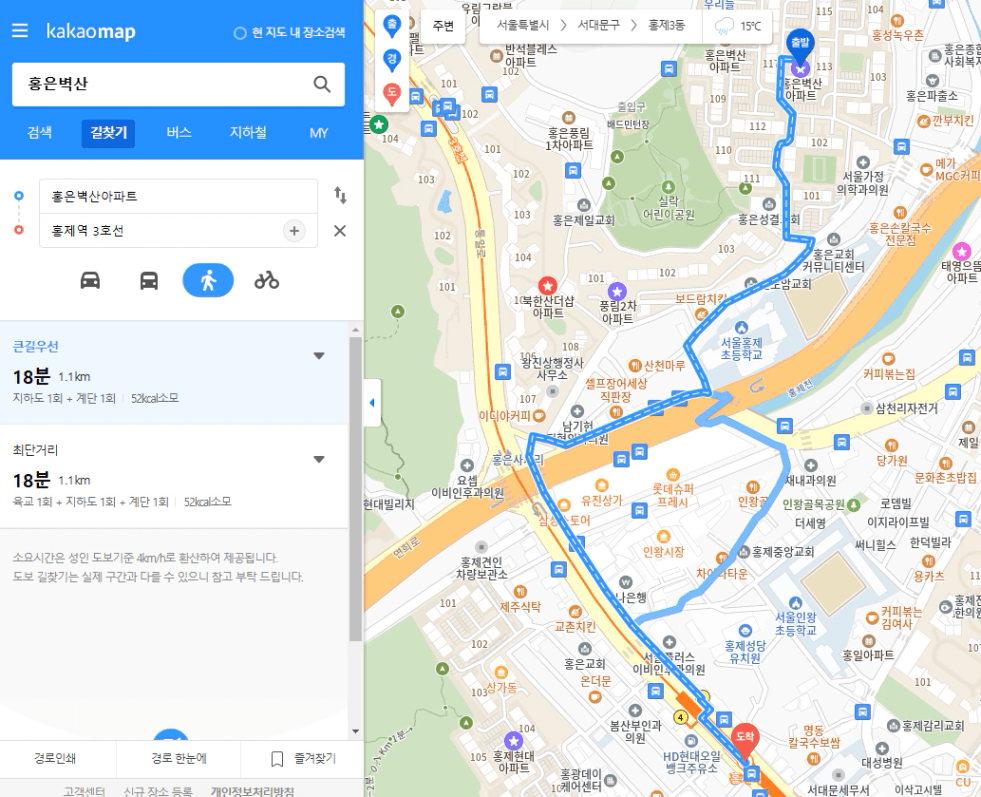The width and height of the screenshot is (981, 797).
Task: Click the 홍제현대아파트 purple star marker
Action: (513, 741)
